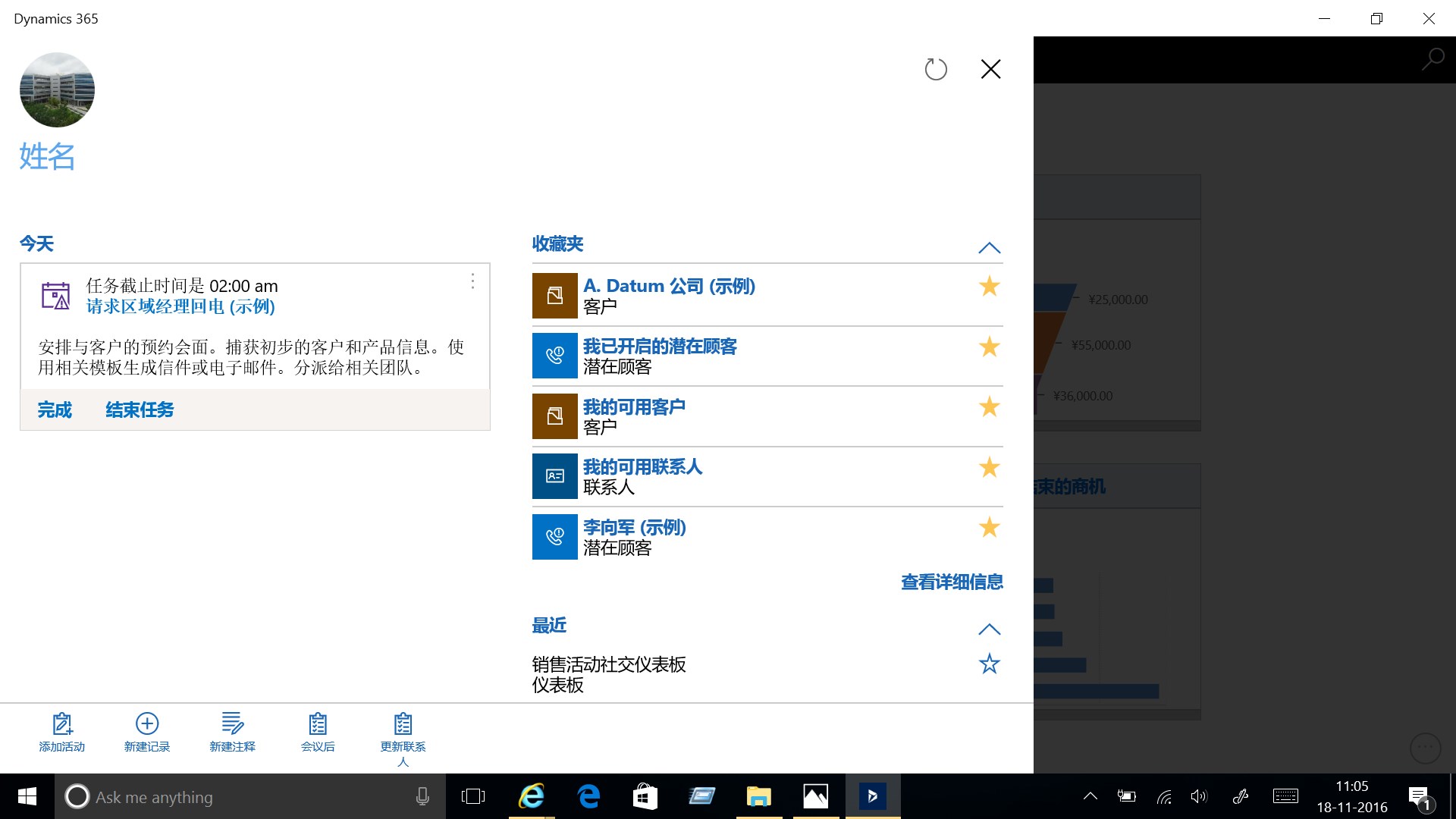Open the 新建注释 new note icon
This screenshot has width=1456, height=819.
(232, 723)
